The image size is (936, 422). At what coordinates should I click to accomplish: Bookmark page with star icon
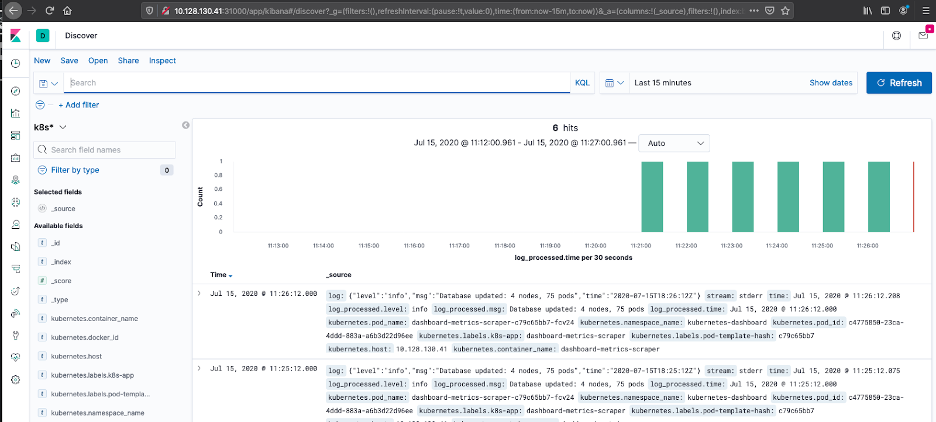[x=785, y=11]
